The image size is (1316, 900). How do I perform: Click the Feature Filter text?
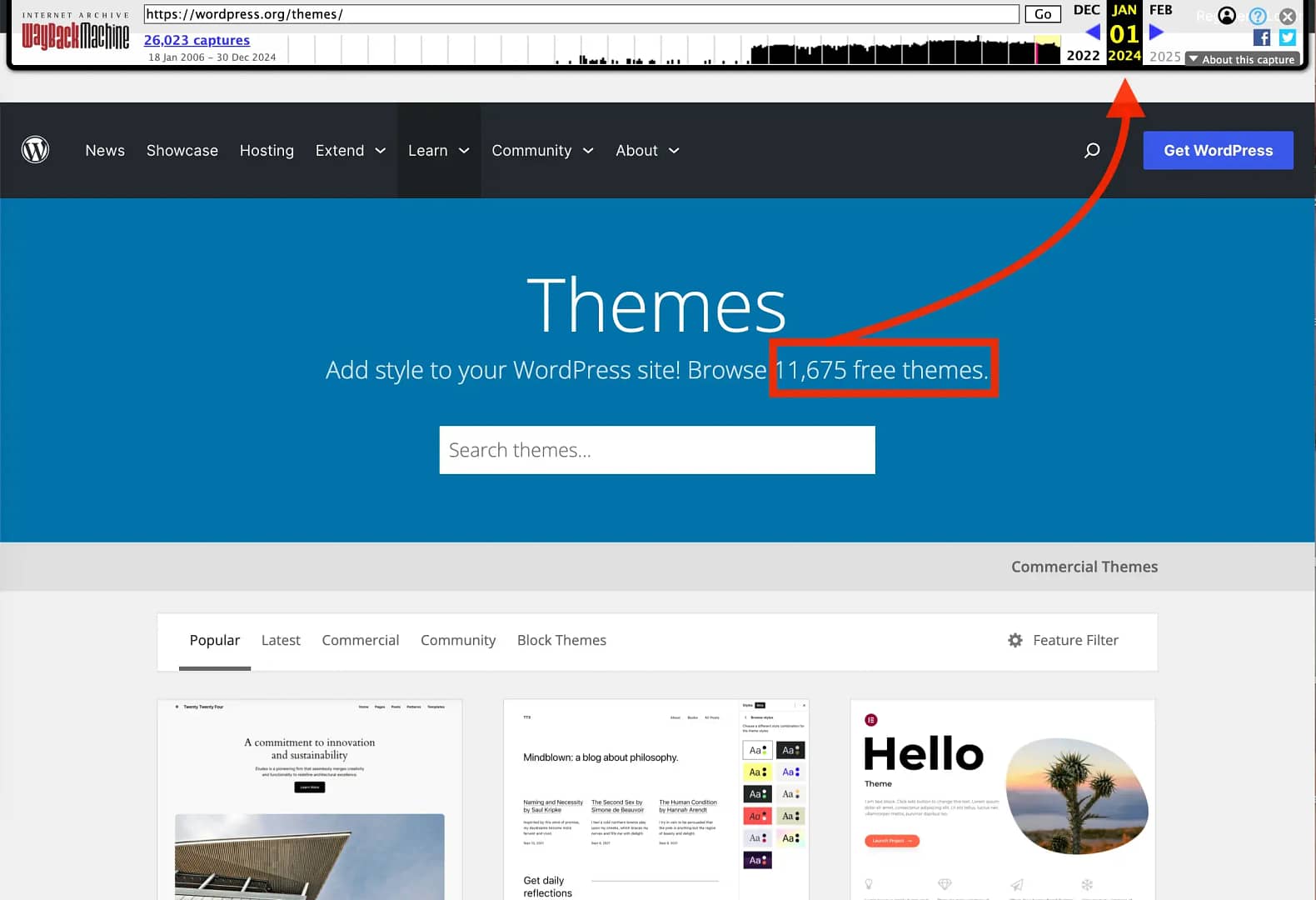(1075, 640)
